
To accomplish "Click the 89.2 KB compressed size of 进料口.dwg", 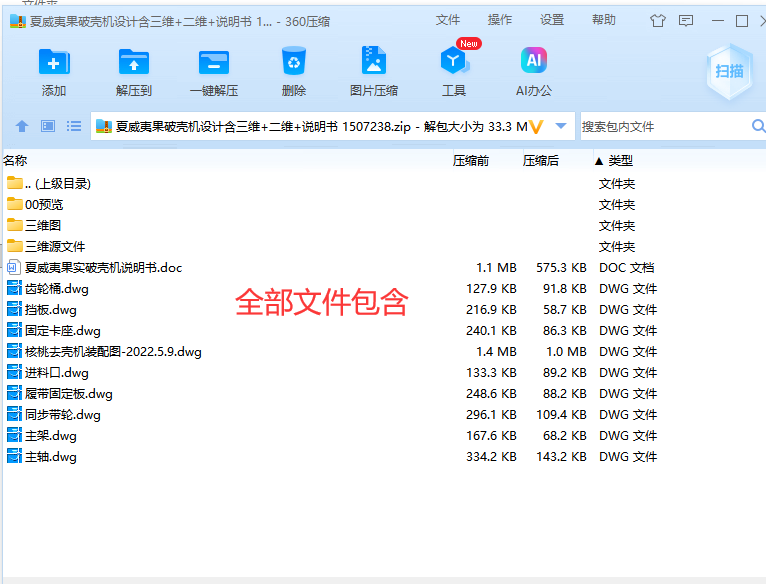I will coord(564,372).
